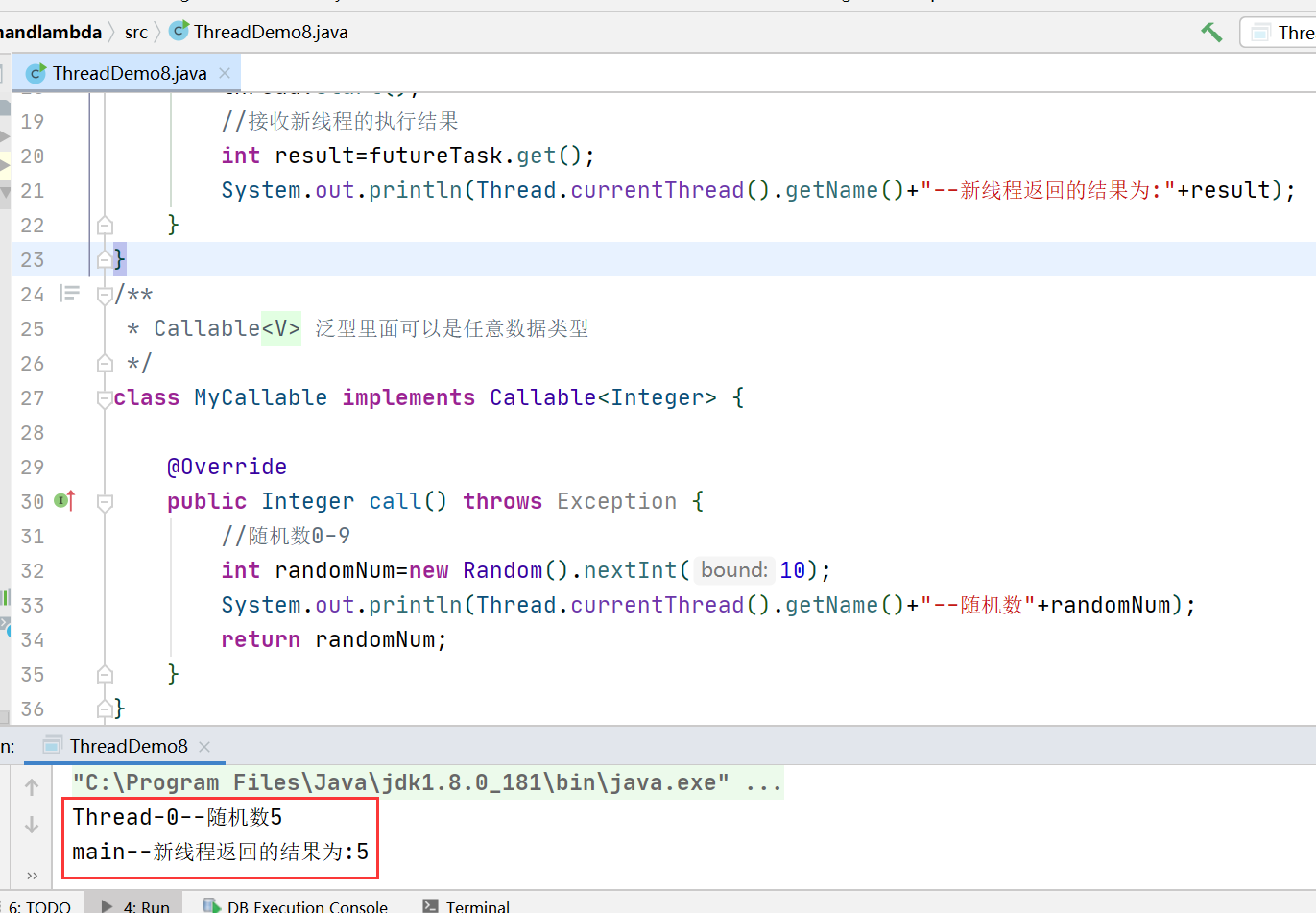Screen dimensions: 1316x913
Task: Click 'futureTask.get()' on line 20
Action: click(475, 156)
